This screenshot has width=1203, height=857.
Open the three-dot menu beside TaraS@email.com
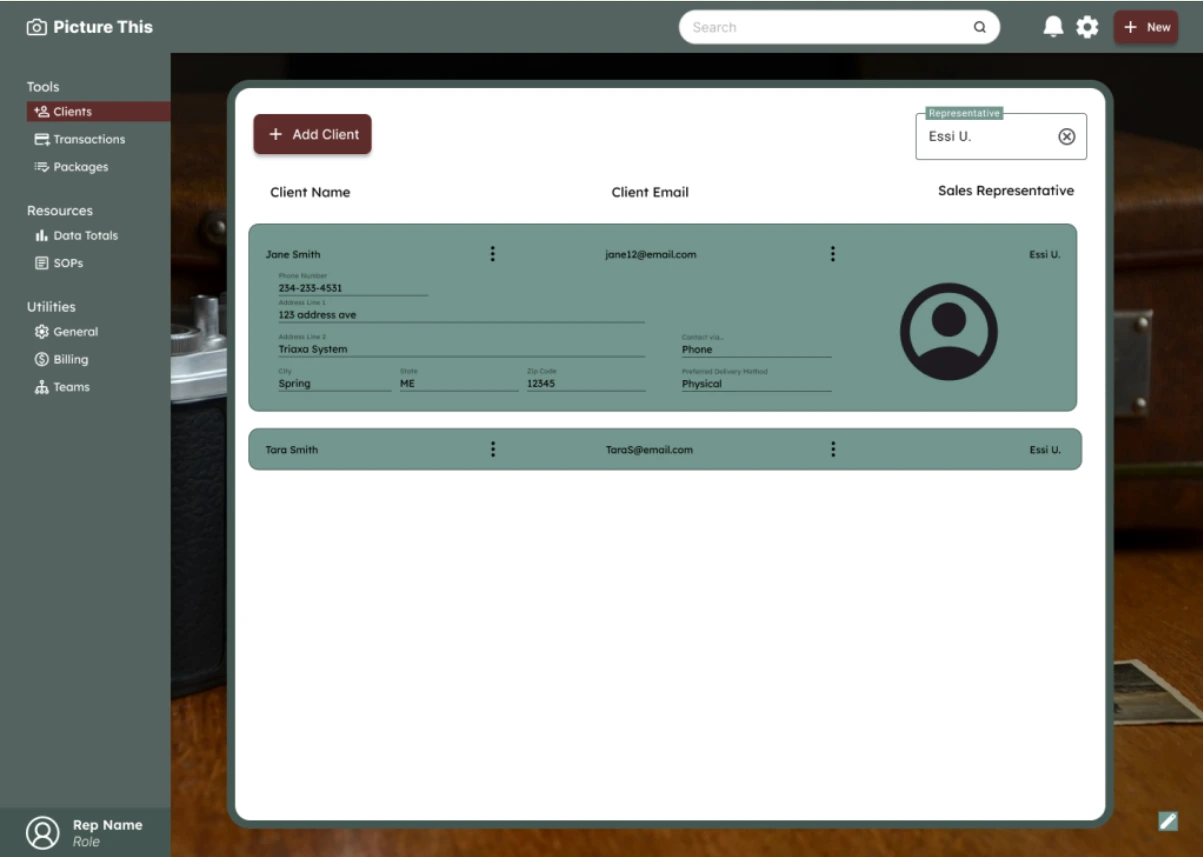[832, 449]
